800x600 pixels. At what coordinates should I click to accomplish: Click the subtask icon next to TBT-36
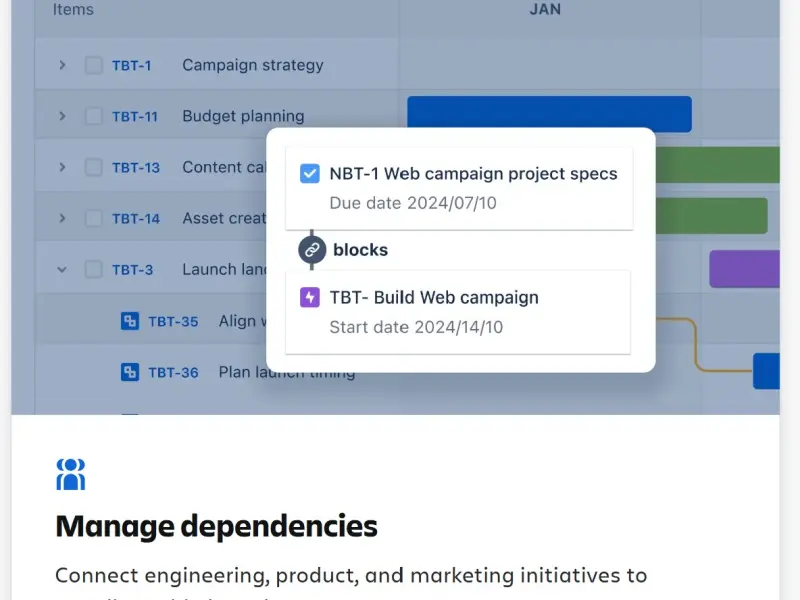click(129, 372)
